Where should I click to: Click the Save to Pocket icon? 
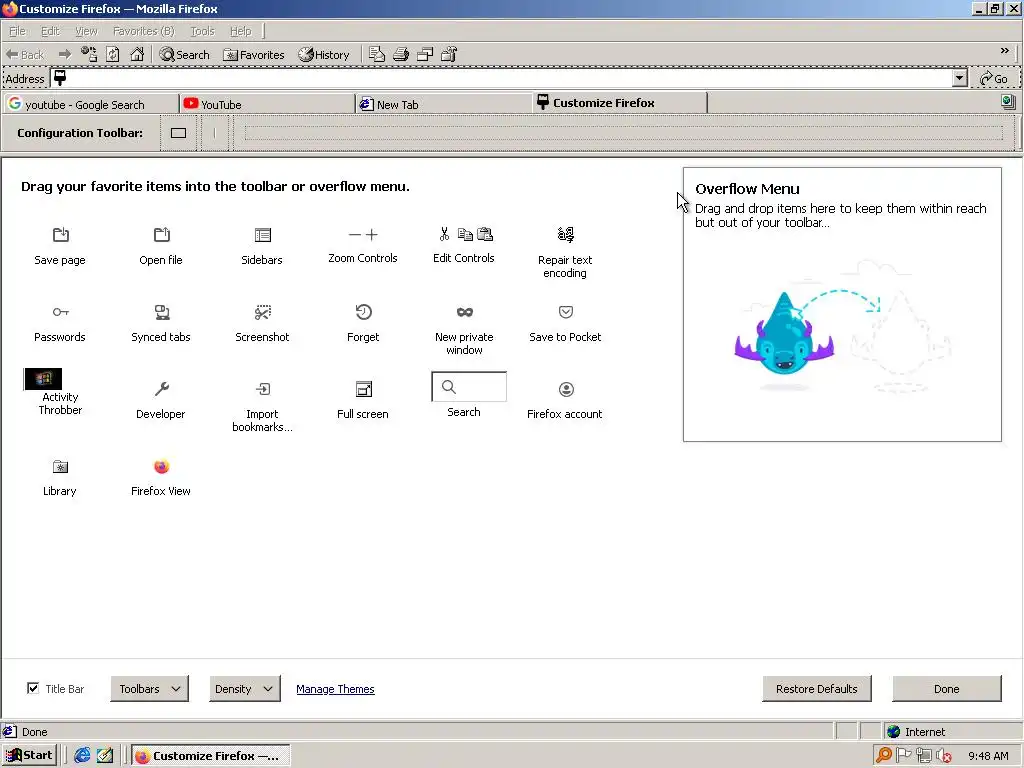click(x=566, y=312)
